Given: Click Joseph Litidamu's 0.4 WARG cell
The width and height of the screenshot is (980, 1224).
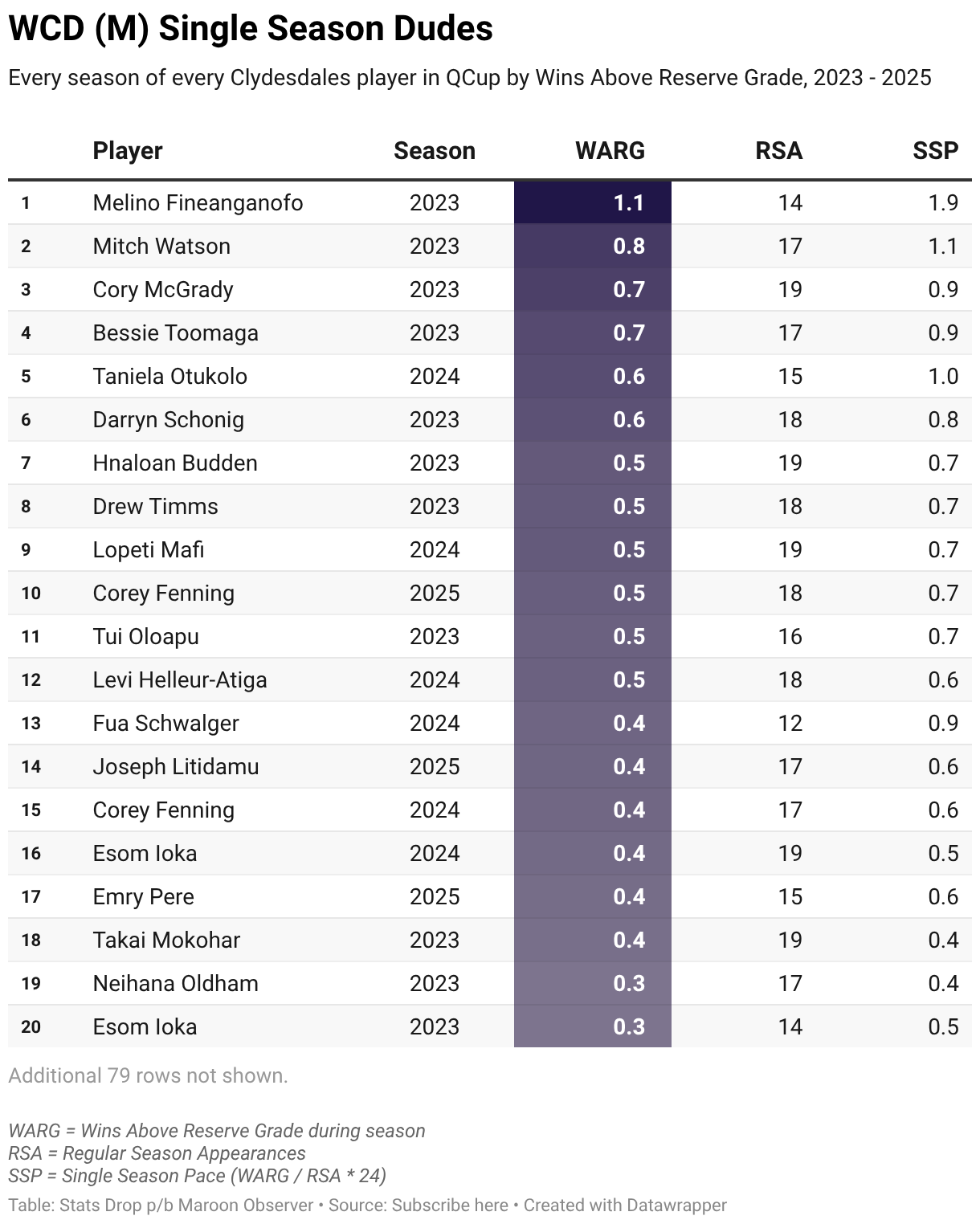Looking at the screenshot, I should 593,766.
